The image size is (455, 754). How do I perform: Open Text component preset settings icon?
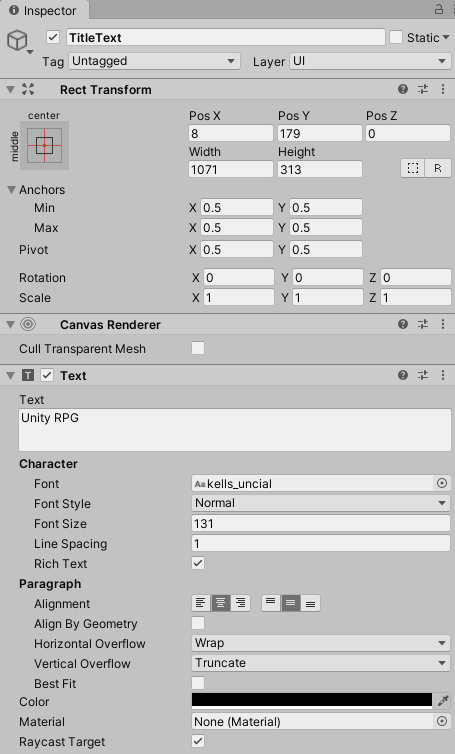(x=423, y=375)
